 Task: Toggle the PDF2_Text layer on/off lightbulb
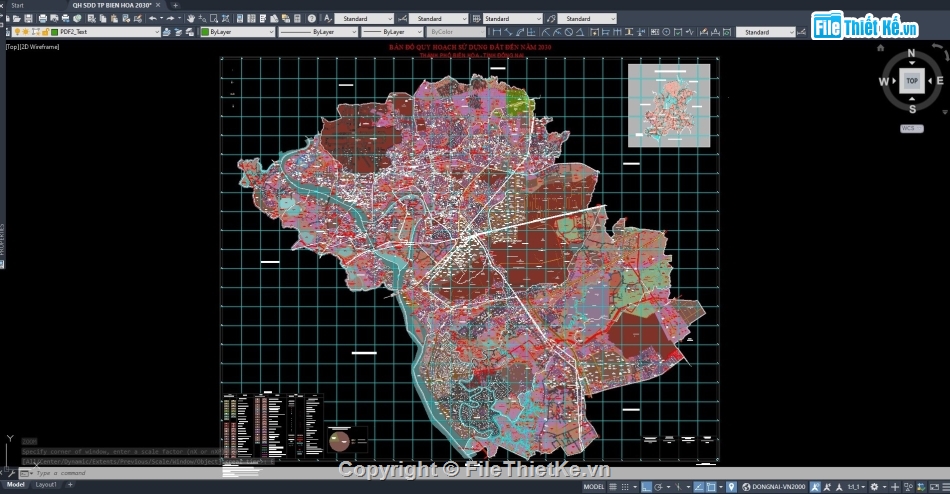click(x=17, y=32)
